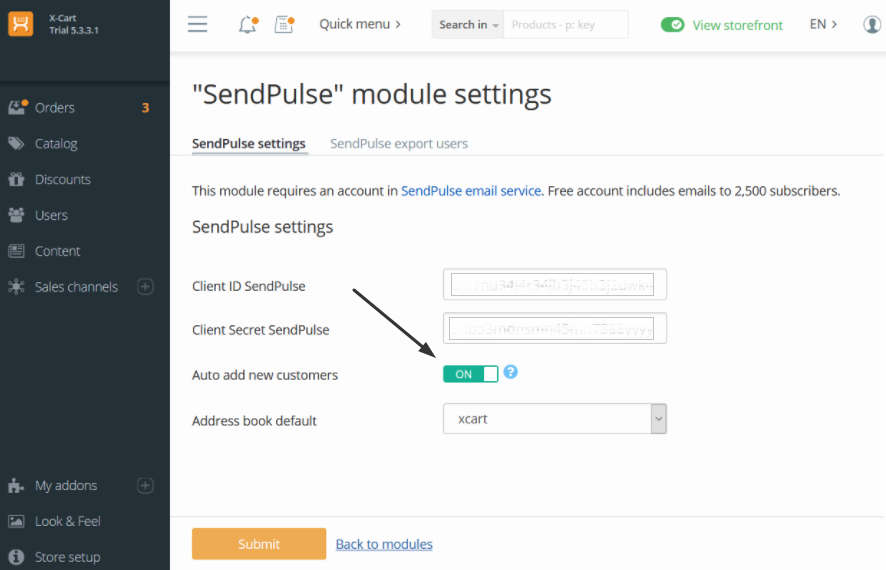
Task: Click the X-Cart logo icon
Action: (x=21, y=24)
